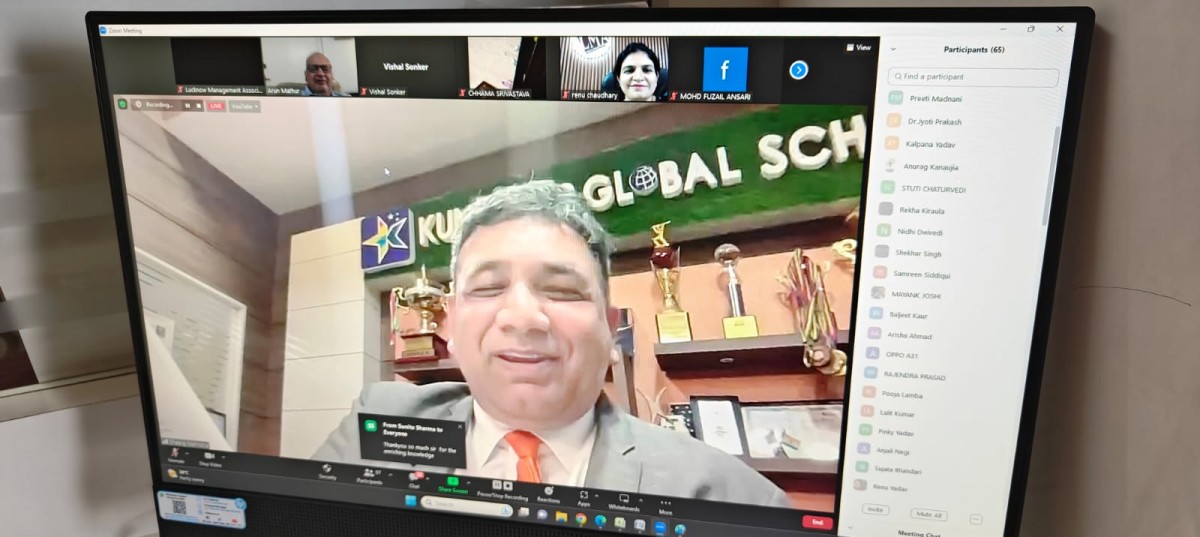Select CHHAMA SRIVASTAVA's video thumbnail
This screenshot has width=1200, height=537.
506,67
